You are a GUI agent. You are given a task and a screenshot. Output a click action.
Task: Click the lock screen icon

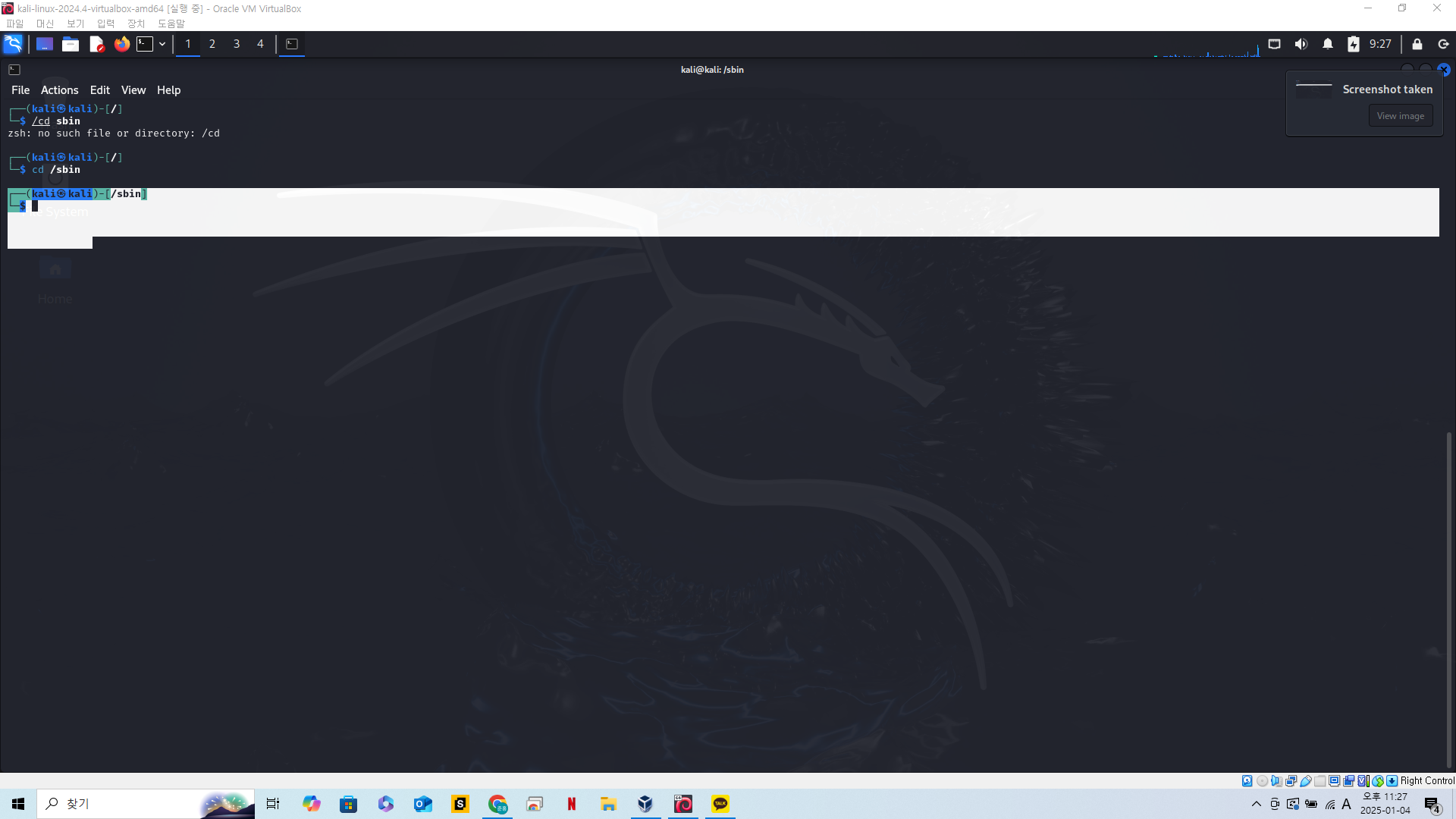(1417, 44)
